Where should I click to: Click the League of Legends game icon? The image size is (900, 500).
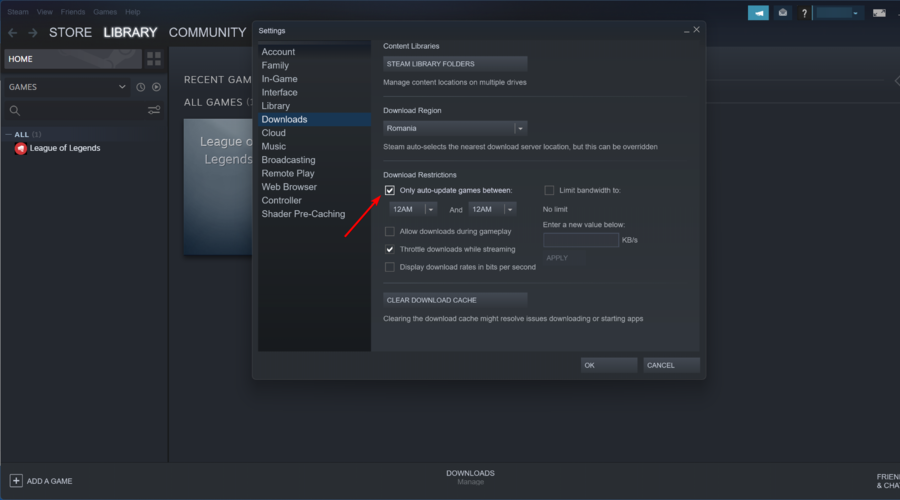(21, 149)
